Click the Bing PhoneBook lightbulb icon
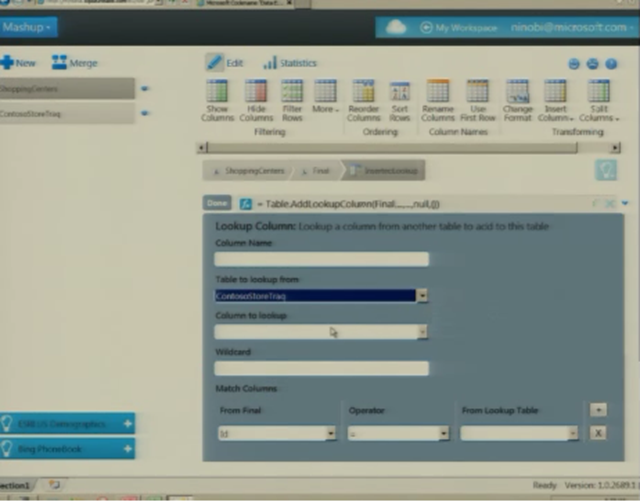Viewport: 640px width, 502px height. [7, 449]
